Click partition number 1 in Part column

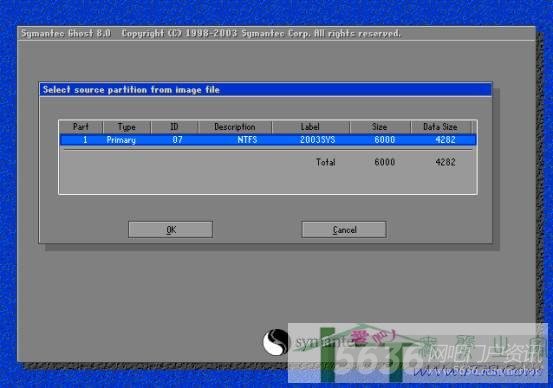[85, 140]
